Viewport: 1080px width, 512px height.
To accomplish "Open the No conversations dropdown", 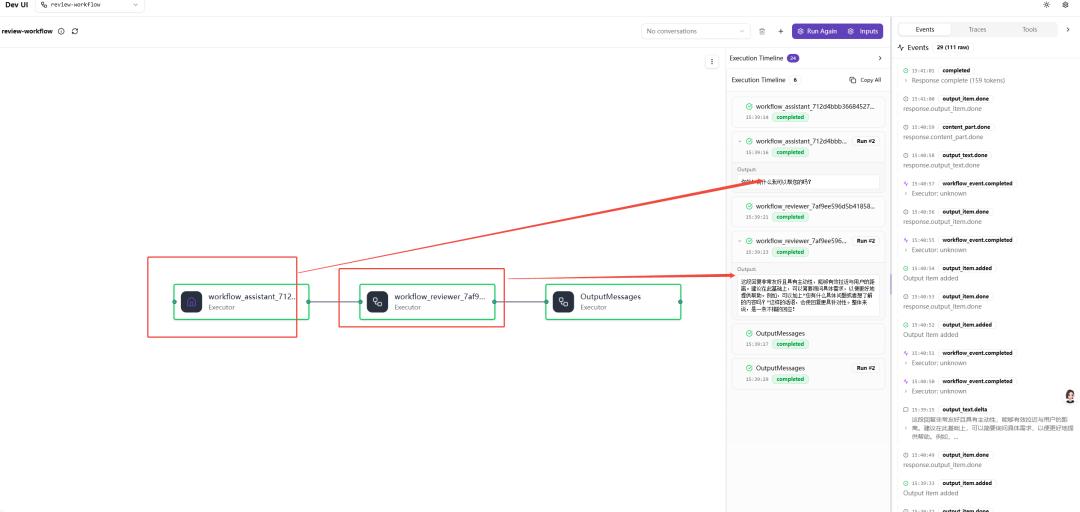I will tap(696, 31).
